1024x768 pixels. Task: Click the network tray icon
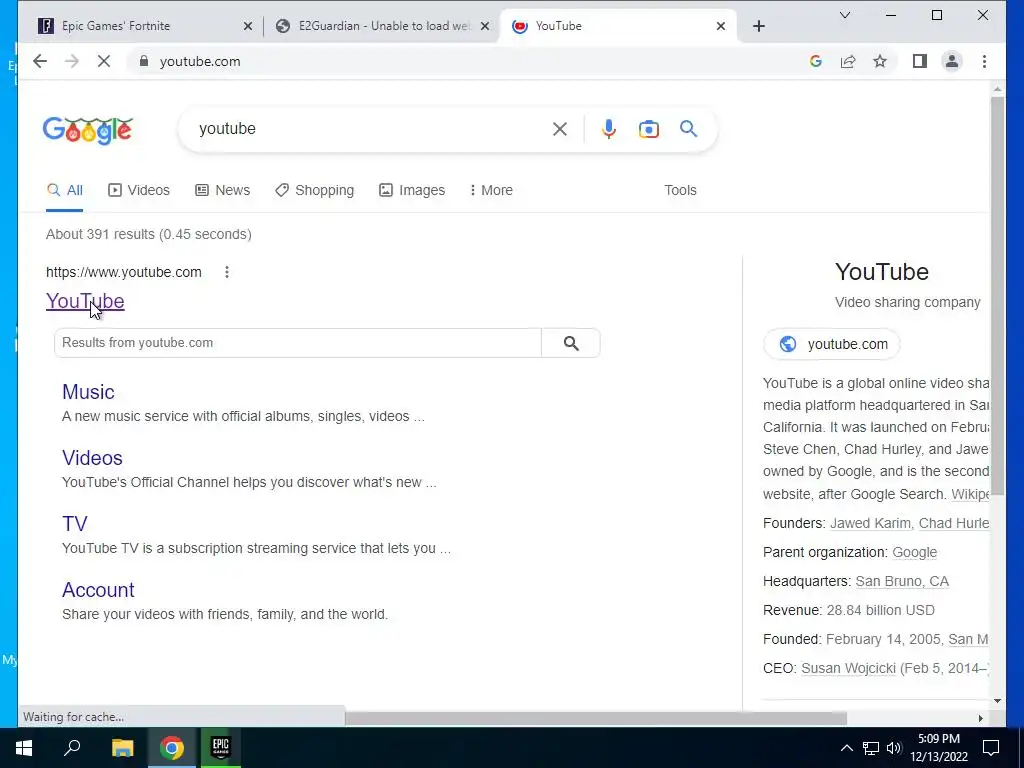pyautogui.click(x=871, y=748)
